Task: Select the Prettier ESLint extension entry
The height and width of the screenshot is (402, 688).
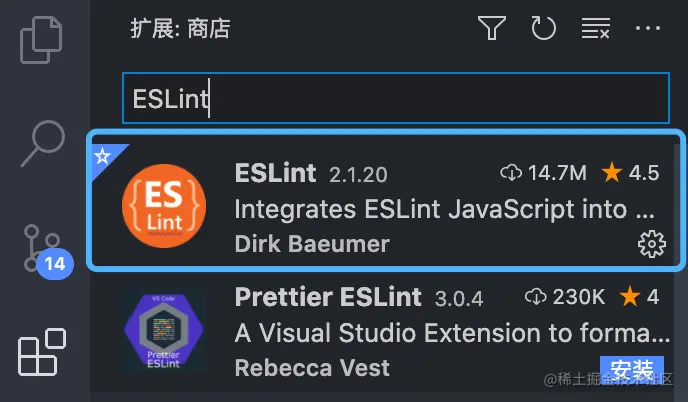Action: coord(386,332)
